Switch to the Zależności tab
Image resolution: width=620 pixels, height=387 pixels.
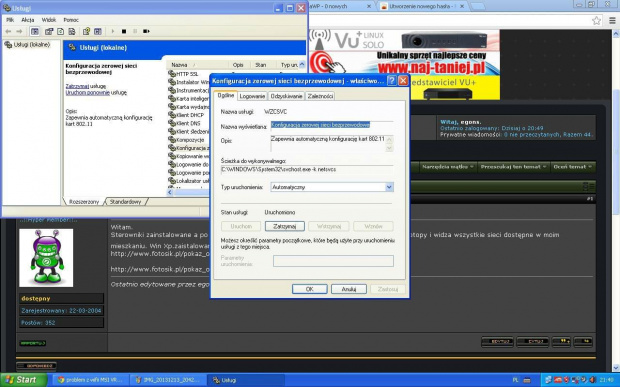pos(320,96)
